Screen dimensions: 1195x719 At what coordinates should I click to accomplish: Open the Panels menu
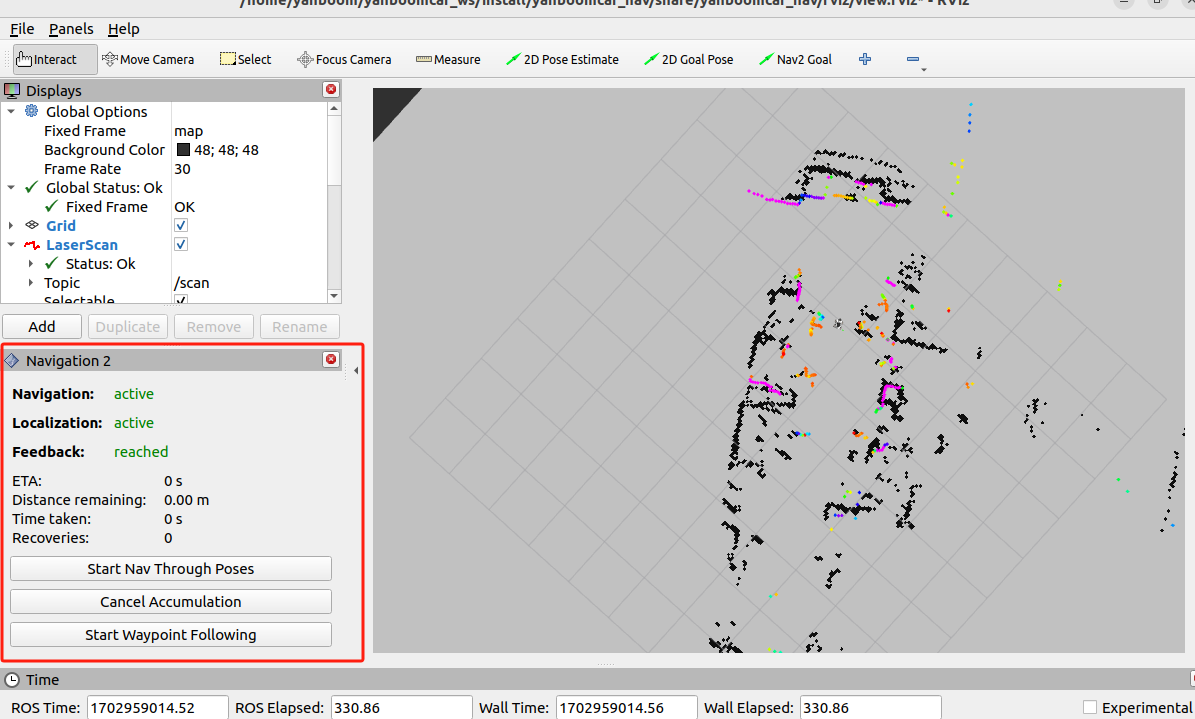coord(71,29)
